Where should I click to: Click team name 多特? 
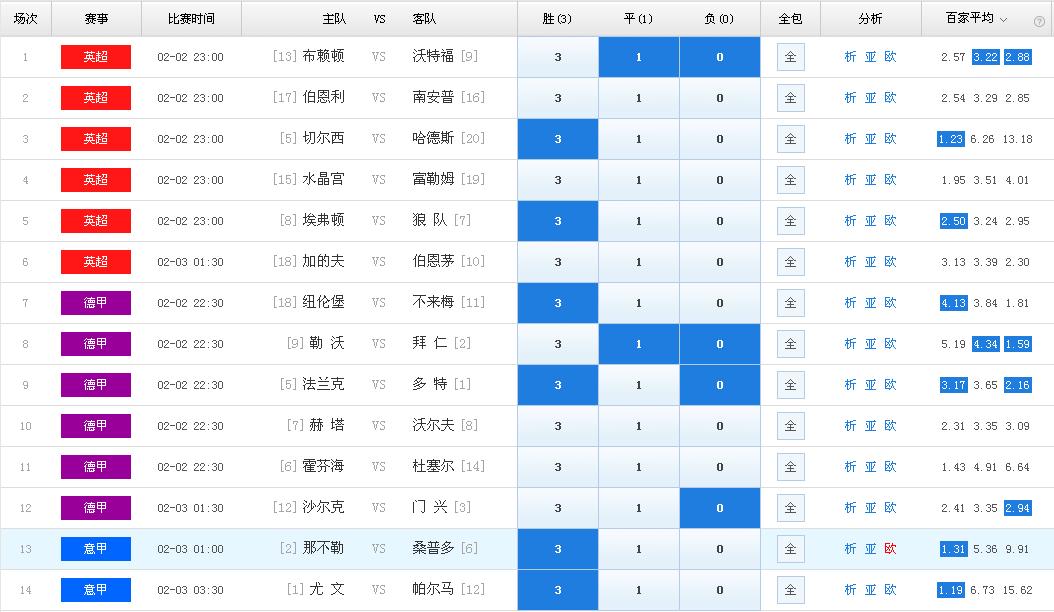point(430,385)
